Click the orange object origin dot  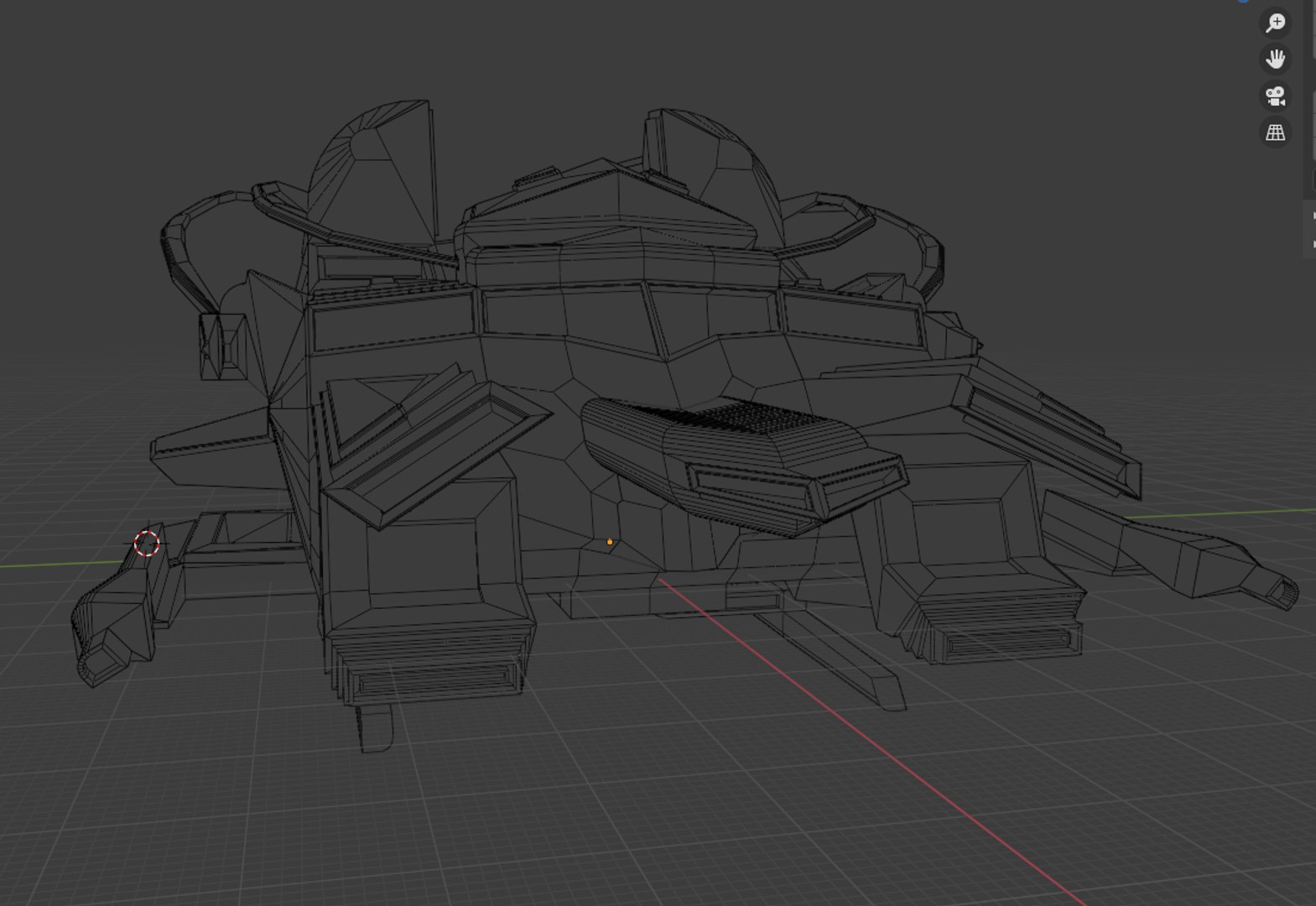[610, 542]
